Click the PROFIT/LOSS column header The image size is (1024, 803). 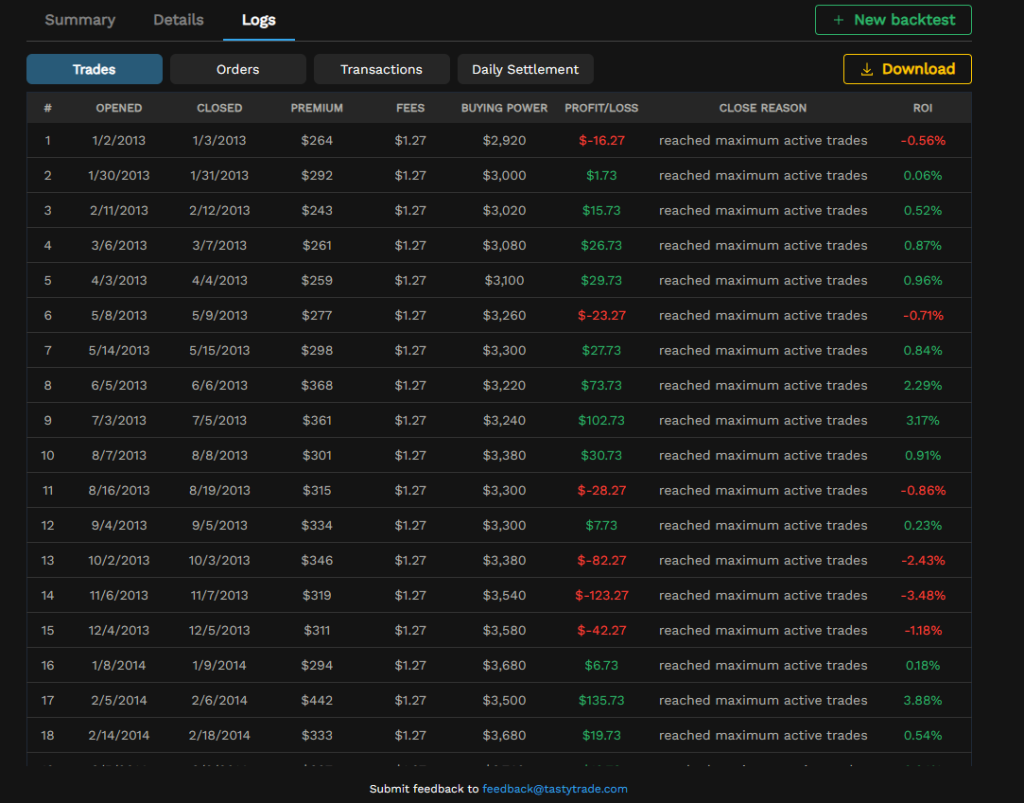coord(601,108)
